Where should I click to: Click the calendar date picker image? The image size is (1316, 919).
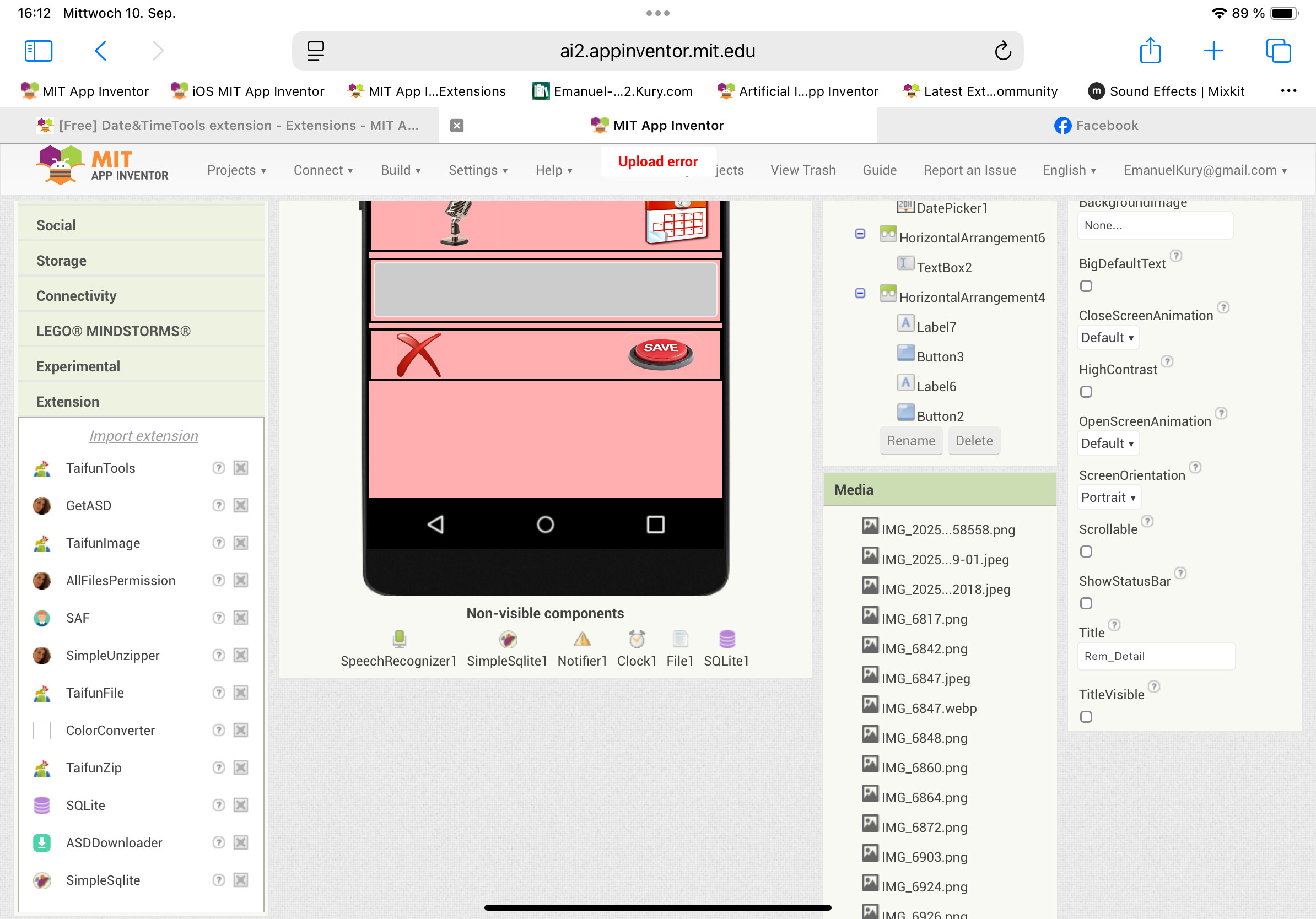tap(676, 222)
